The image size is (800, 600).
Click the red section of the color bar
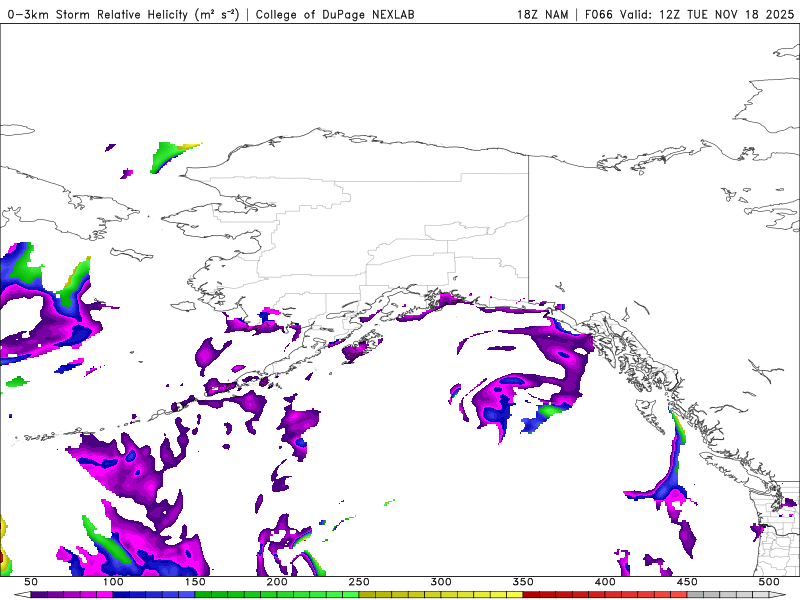pos(605,595)
